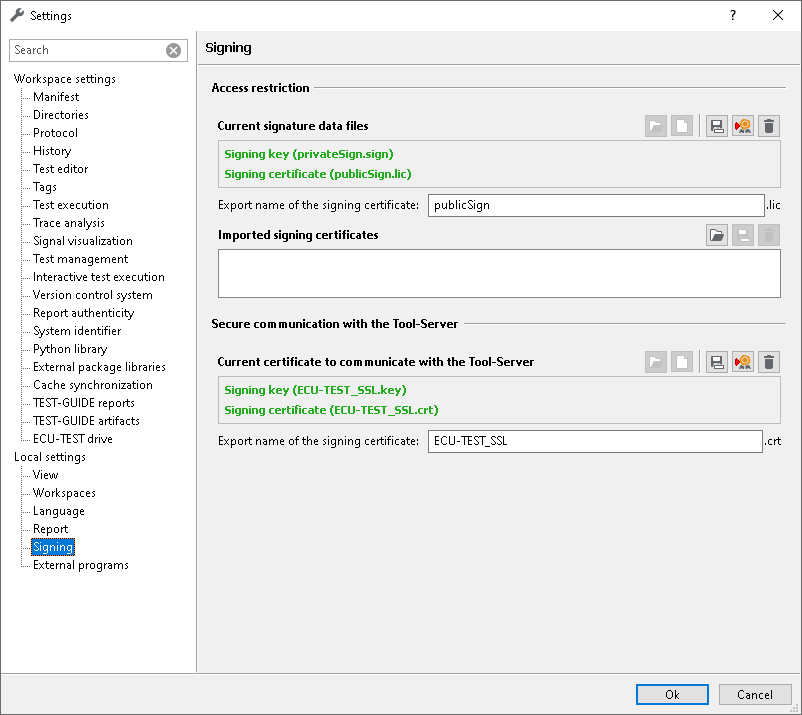Viewport: 802px width, 715px height.
Task: Click the empty imported signing certificates list
Action: [499, 274]
